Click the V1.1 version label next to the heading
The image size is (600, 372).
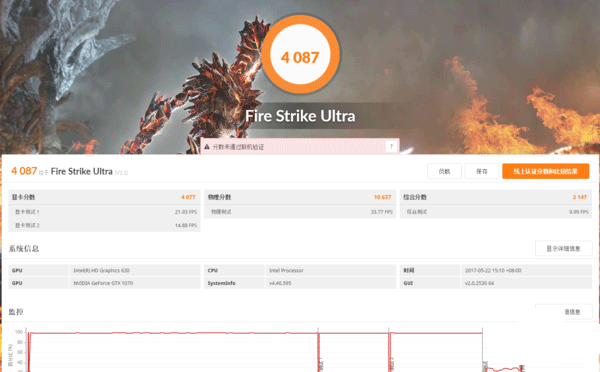click(x=121, y=173)
